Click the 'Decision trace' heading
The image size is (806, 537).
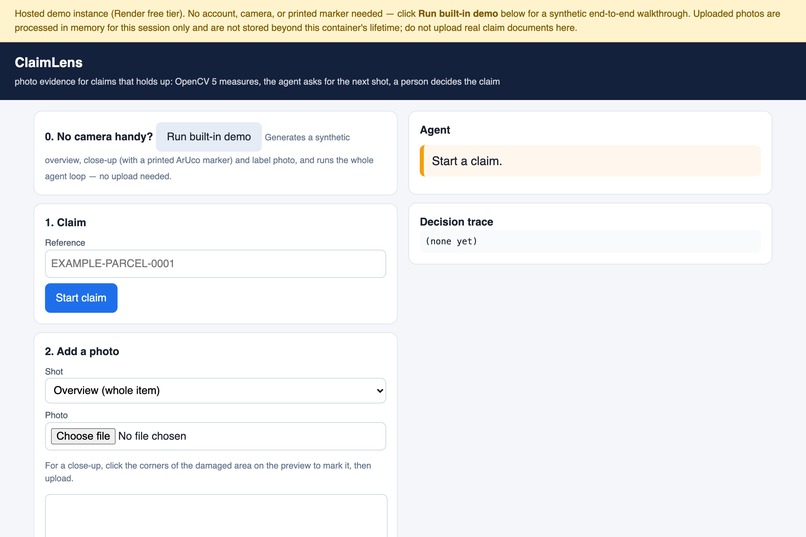456,222
